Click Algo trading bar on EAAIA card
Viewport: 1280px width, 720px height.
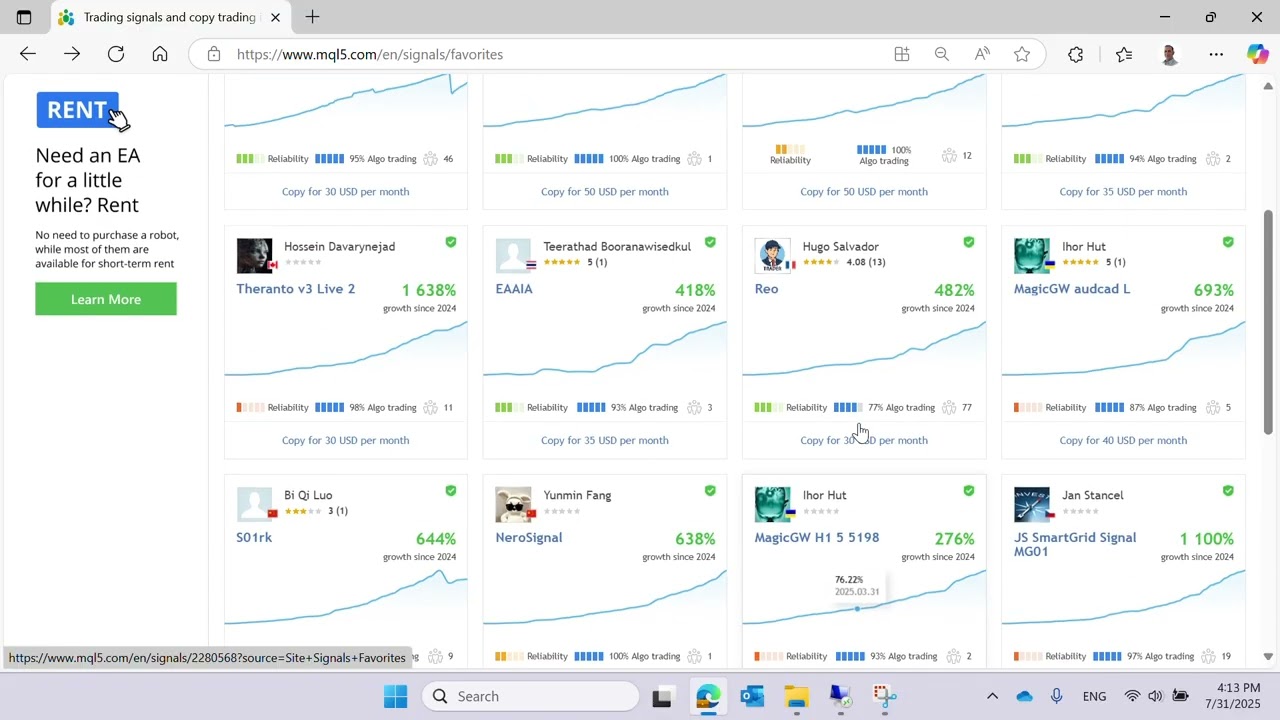click(x=591, y=407)
